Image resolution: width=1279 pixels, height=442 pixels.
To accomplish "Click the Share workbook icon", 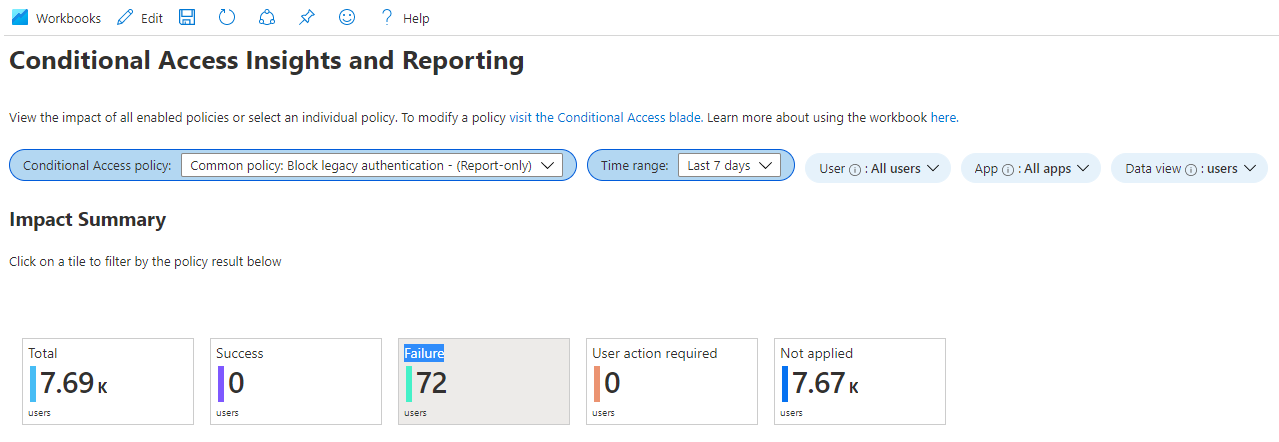I will (266, 18).
